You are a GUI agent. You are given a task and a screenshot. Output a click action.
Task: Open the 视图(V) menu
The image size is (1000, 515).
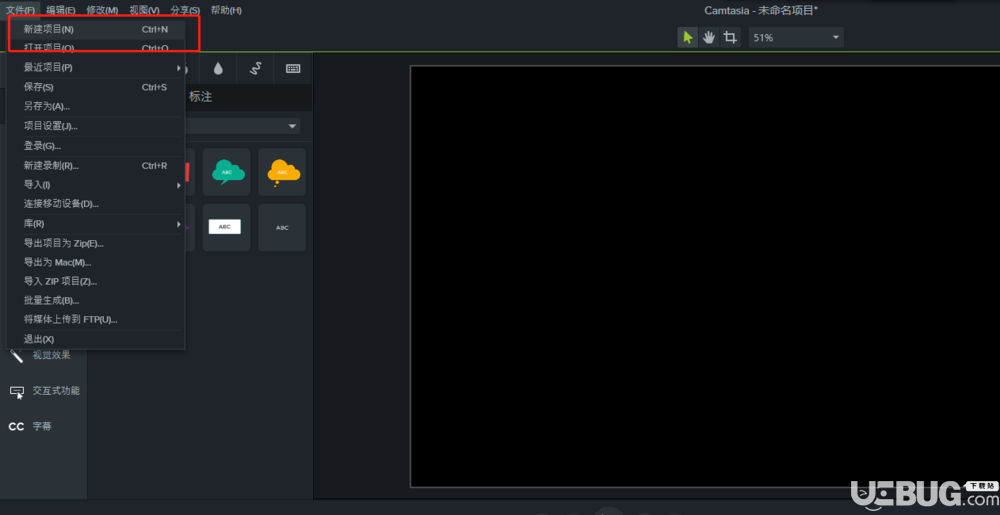(x=144, y=10)
